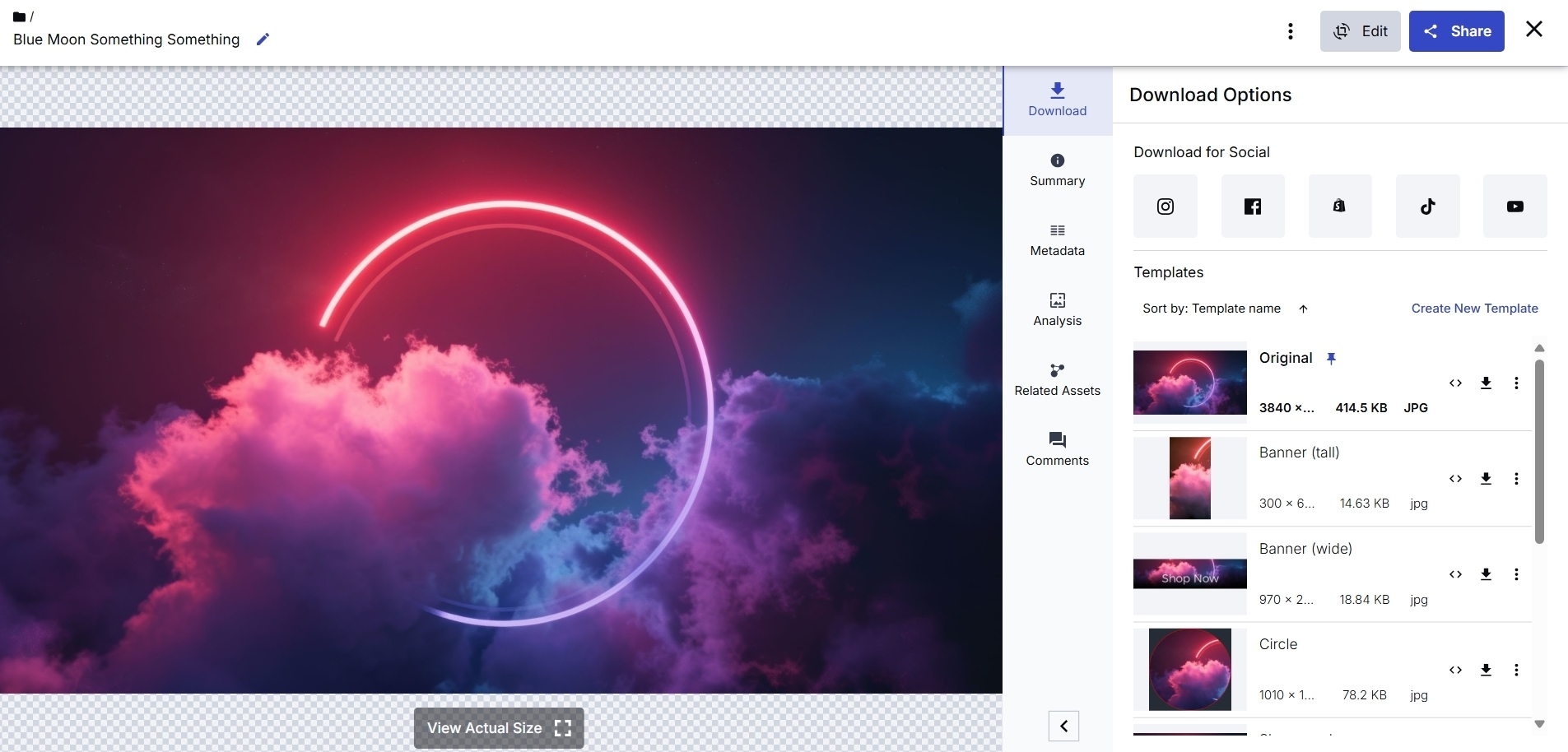The width and height of the screenshot is (1568, 752).
Task: Click the Share button
Action: click(x=1456, y=31)
